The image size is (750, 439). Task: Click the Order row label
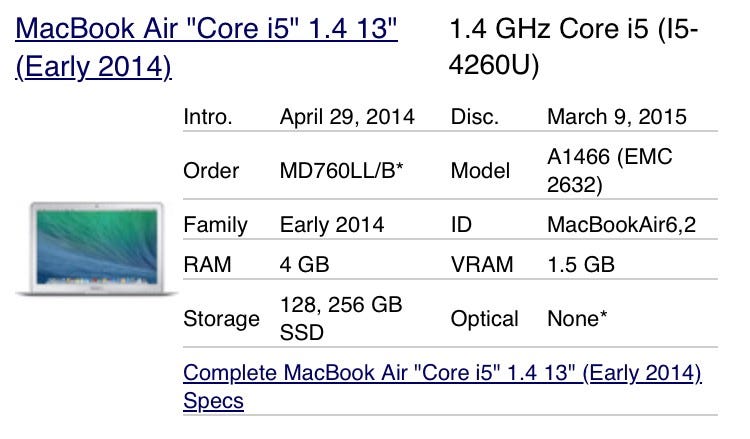pyautogui.click(x=211, y=170)
